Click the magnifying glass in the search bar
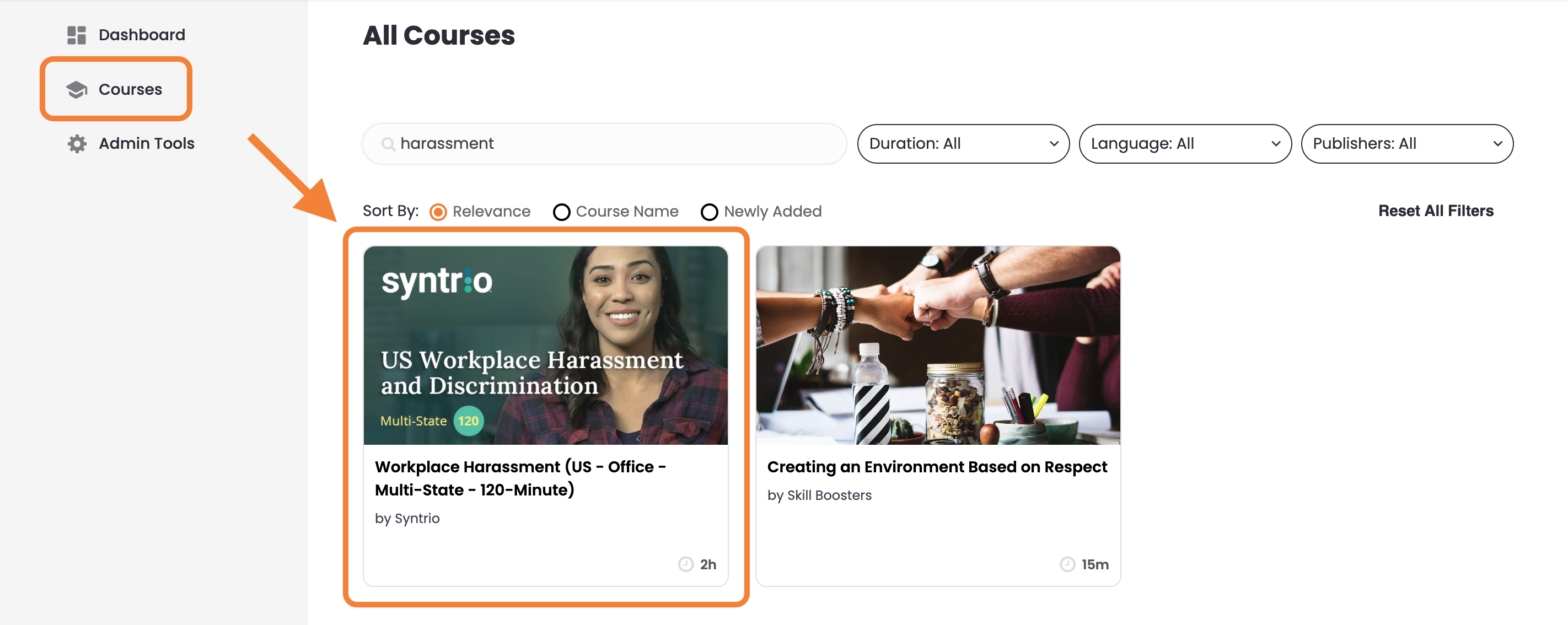The width and height of the screenshot is (1568, 625). 388,144
